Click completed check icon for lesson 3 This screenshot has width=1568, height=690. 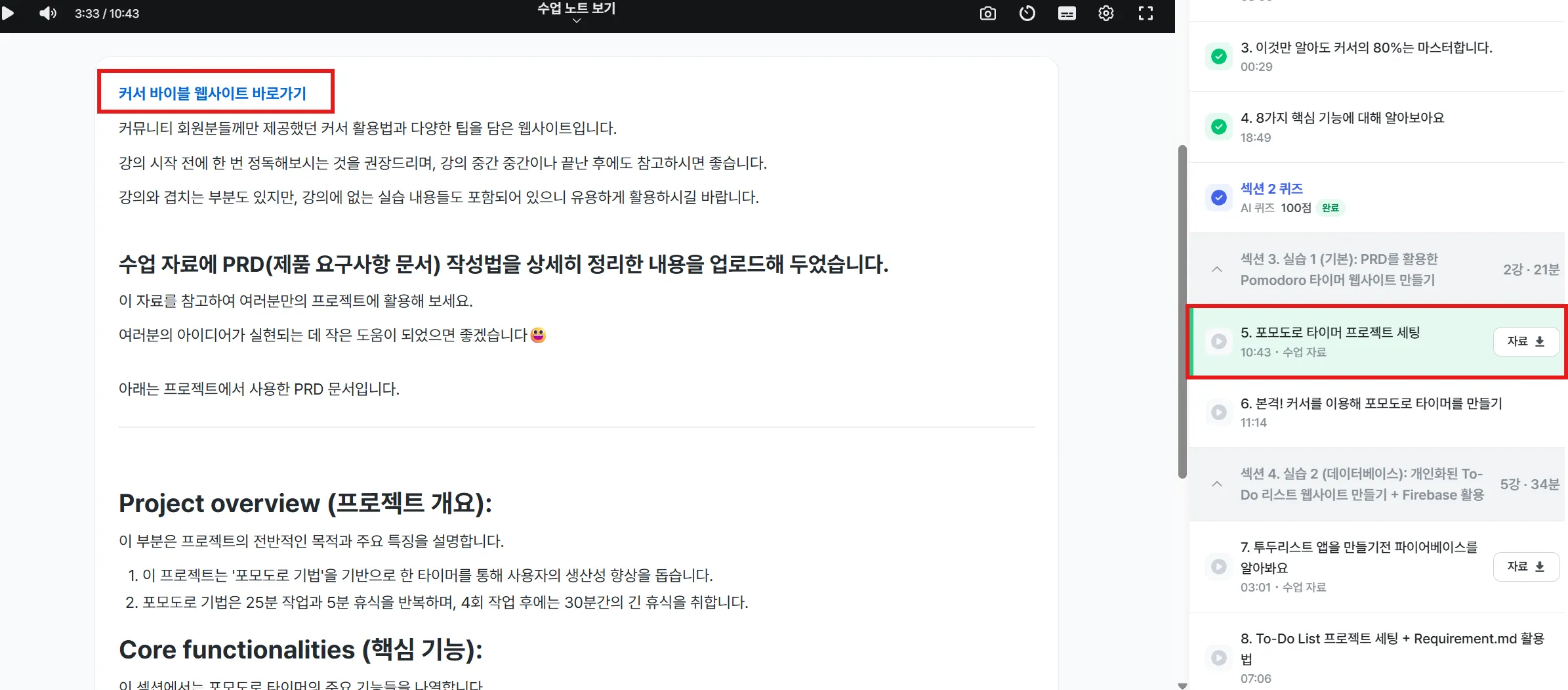[1219, 56]
